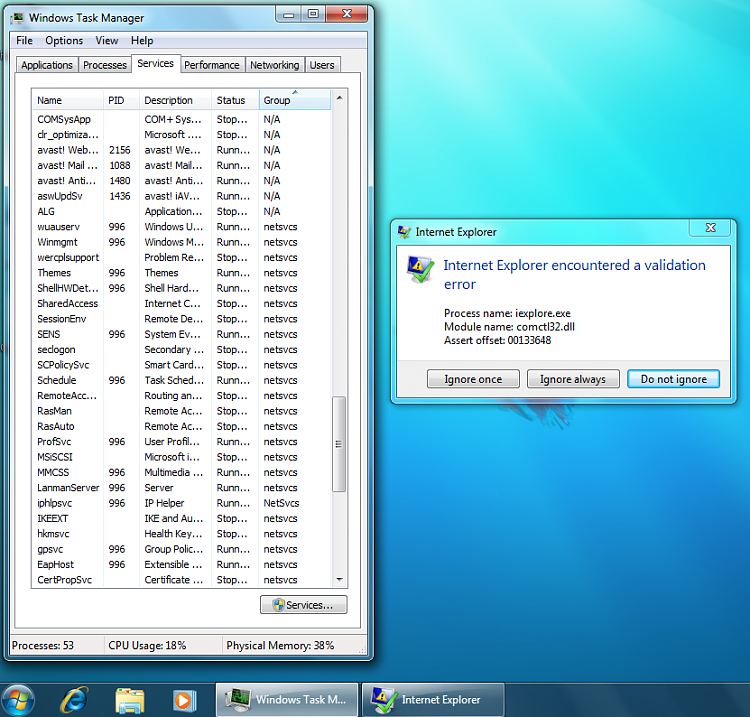
Task: Click Task Manager title bar icon
Action: coord(18,18)
